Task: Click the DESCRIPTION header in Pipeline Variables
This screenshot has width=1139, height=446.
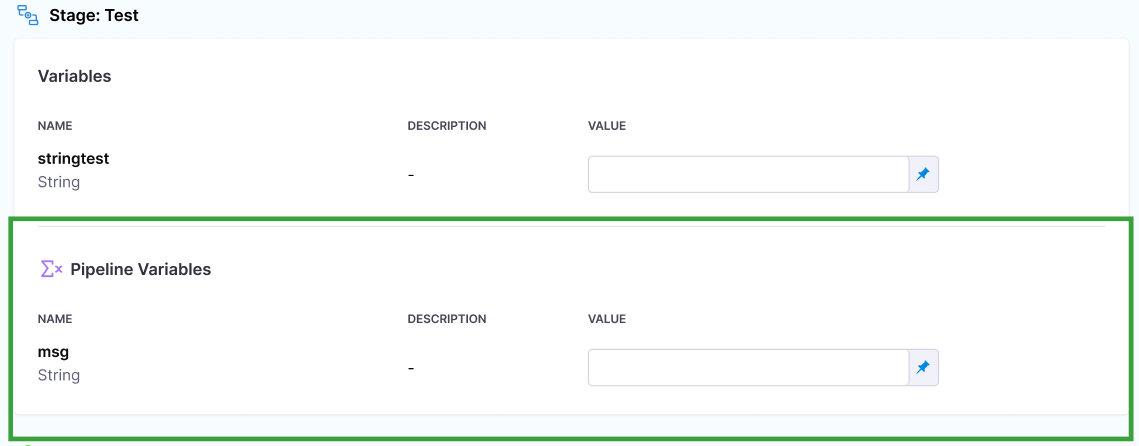Action: coord(446,319)
